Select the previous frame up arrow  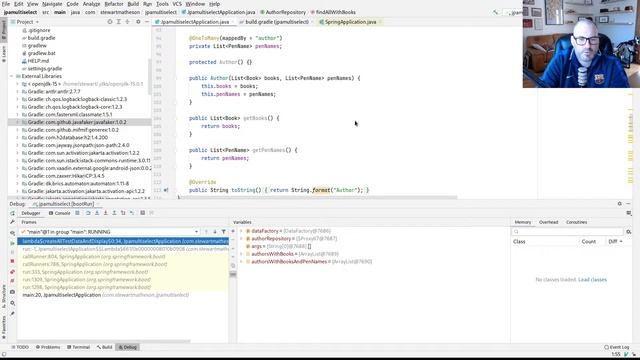click(x=206, y=232)
